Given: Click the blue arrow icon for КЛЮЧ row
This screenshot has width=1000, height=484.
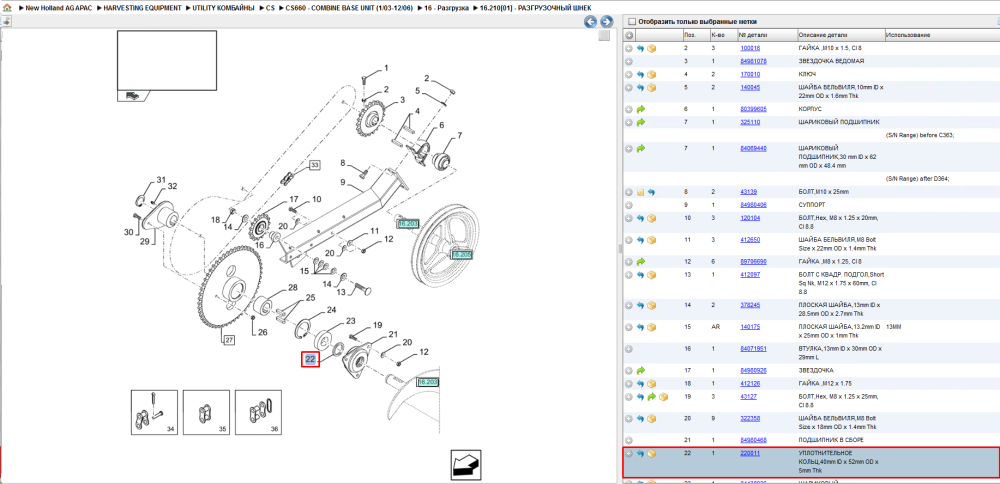Looking at the screenshot, I should click(x=640, y=75).
